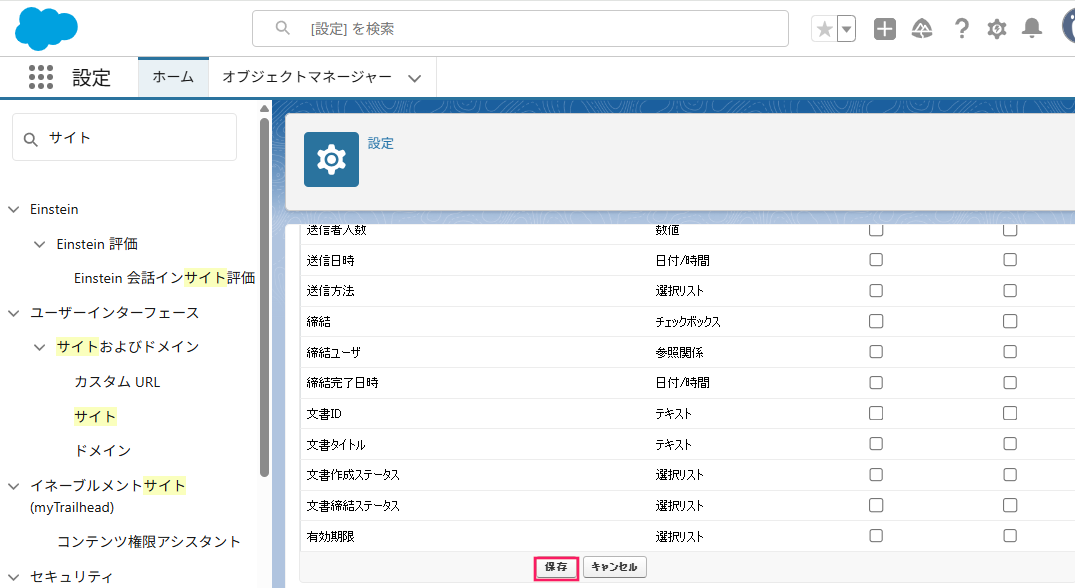
Task: Open カスタム URL setup page
Action: (x=117, y=382)
